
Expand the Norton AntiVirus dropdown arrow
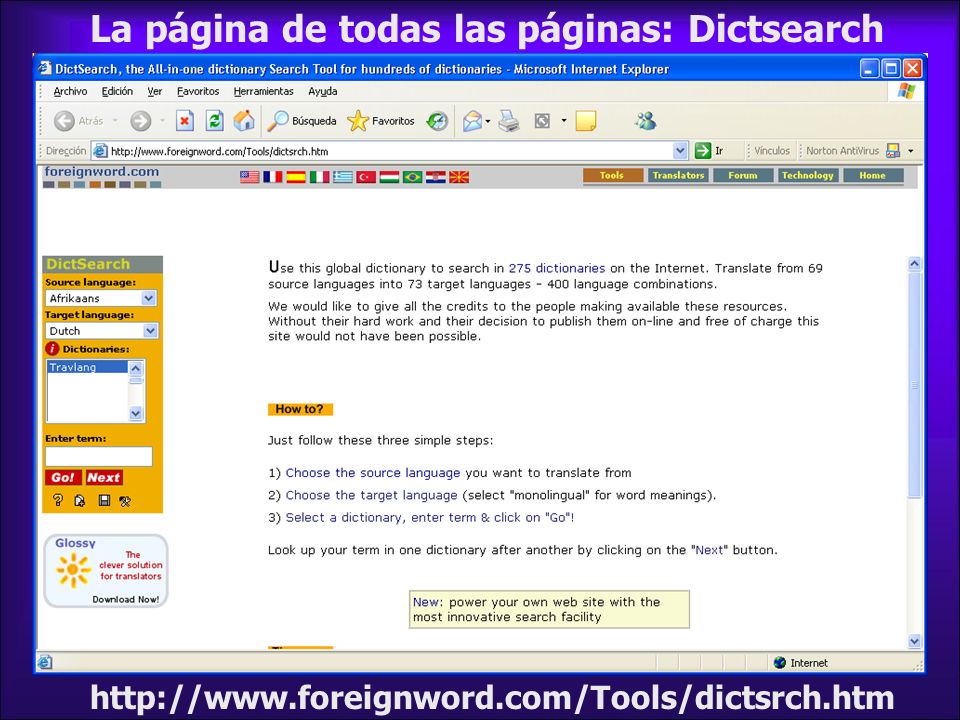pos(911,151)
